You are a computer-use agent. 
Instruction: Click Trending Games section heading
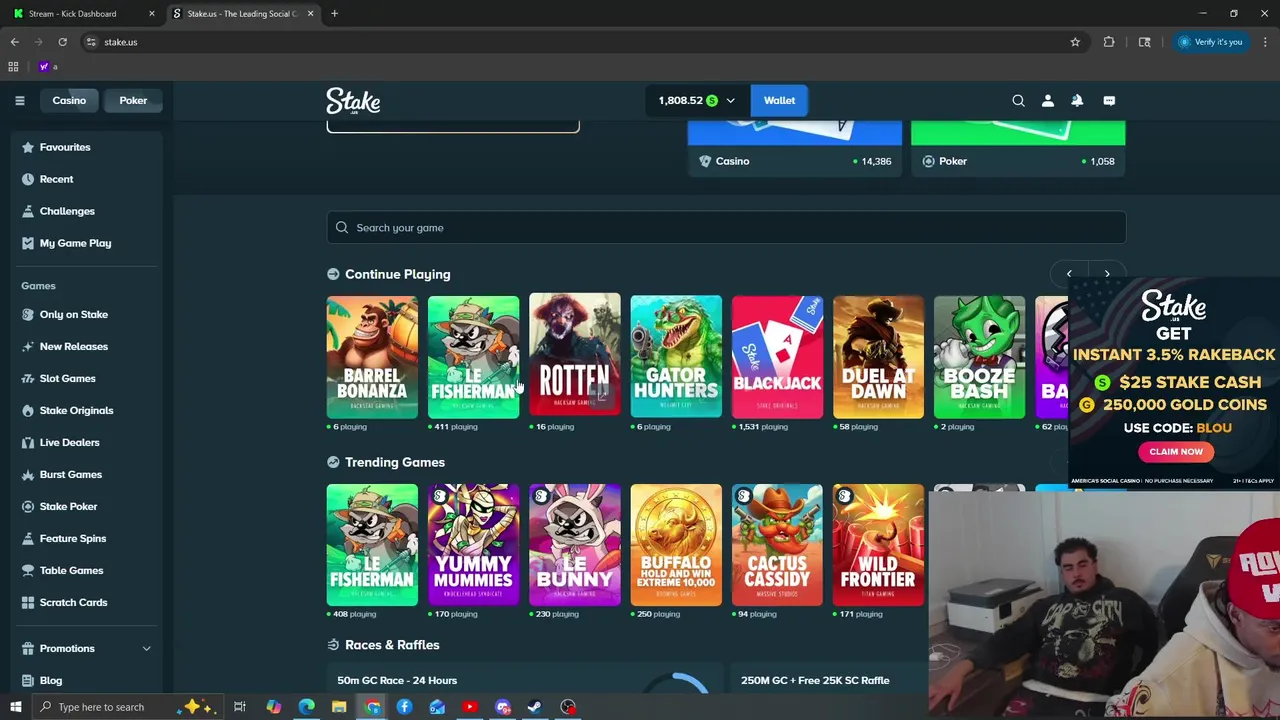pyautogui.click(x=395, y=462)
